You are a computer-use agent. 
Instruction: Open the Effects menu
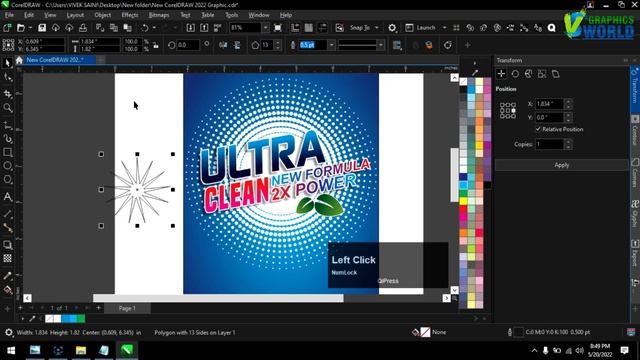pos(130,15)
